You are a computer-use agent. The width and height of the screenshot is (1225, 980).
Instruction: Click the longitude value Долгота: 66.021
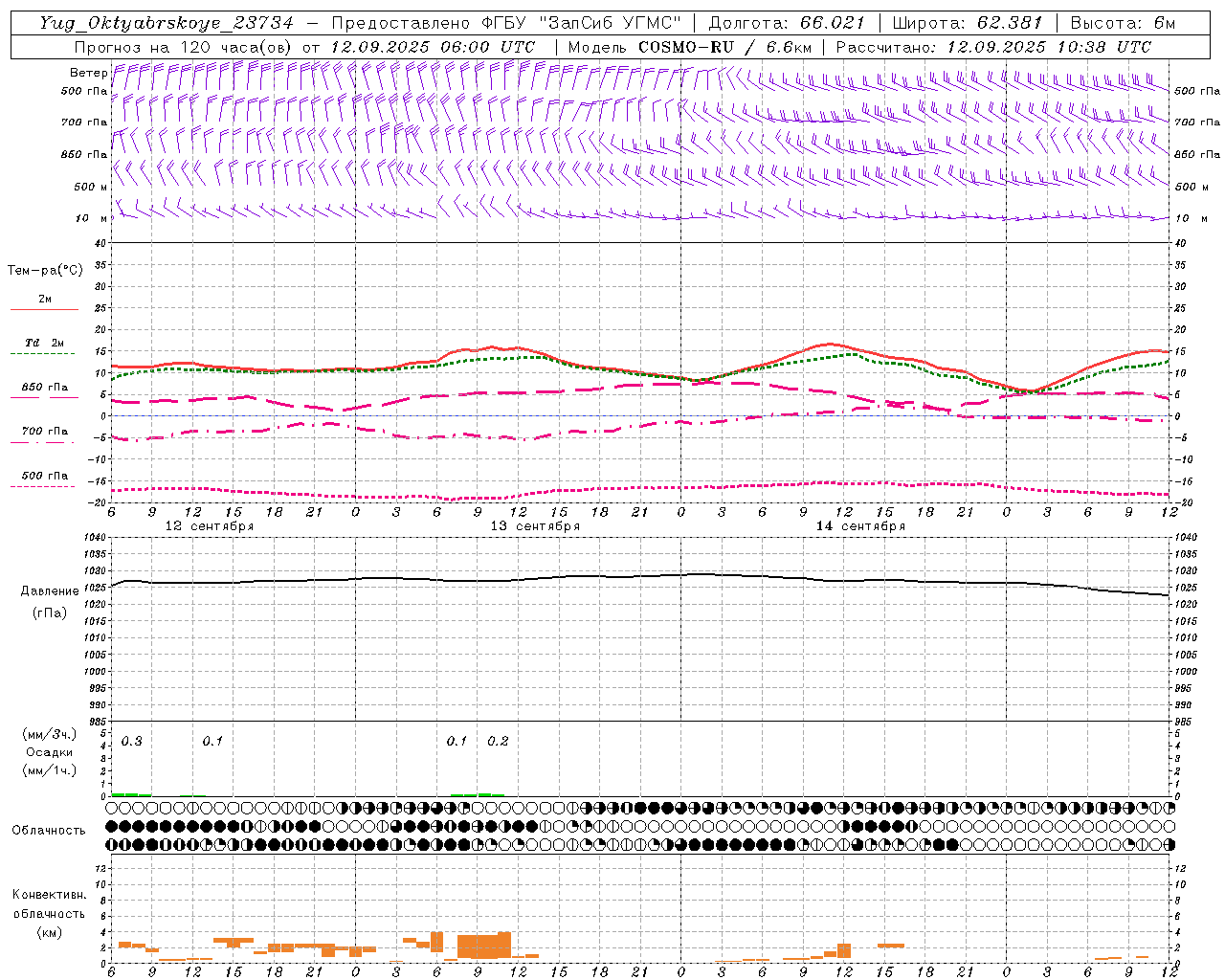pos(787,23)
